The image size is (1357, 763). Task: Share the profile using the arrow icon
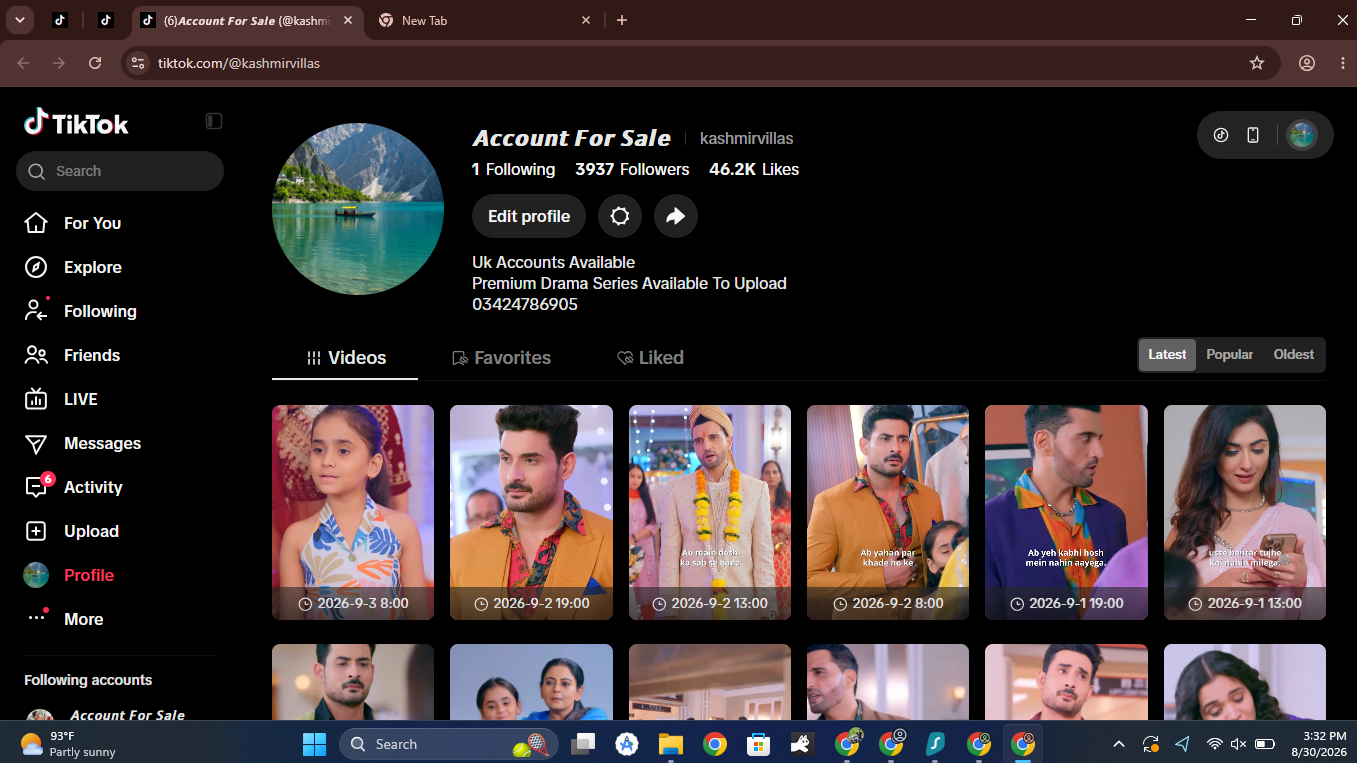pos(676,216)
